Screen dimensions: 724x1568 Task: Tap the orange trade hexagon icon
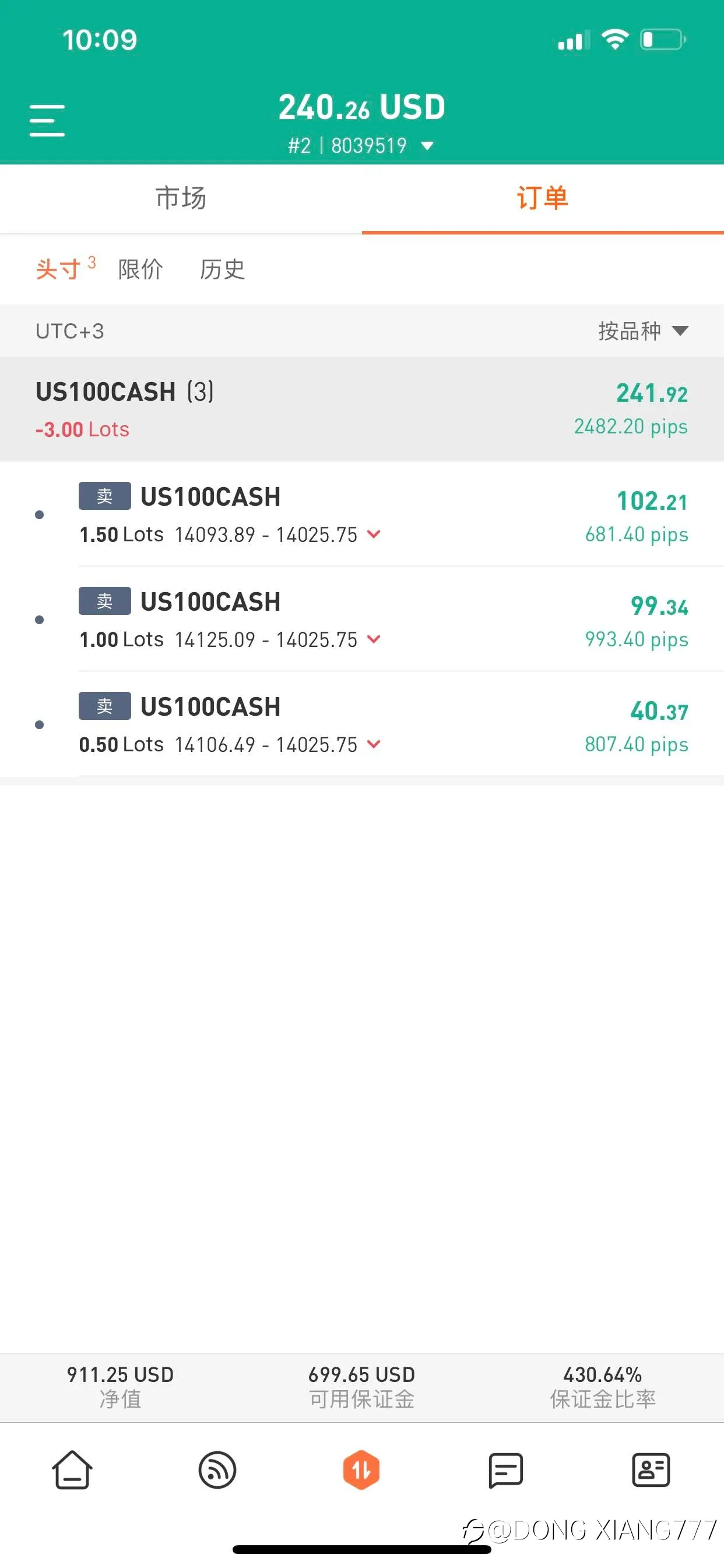[x=361, y=1470]
